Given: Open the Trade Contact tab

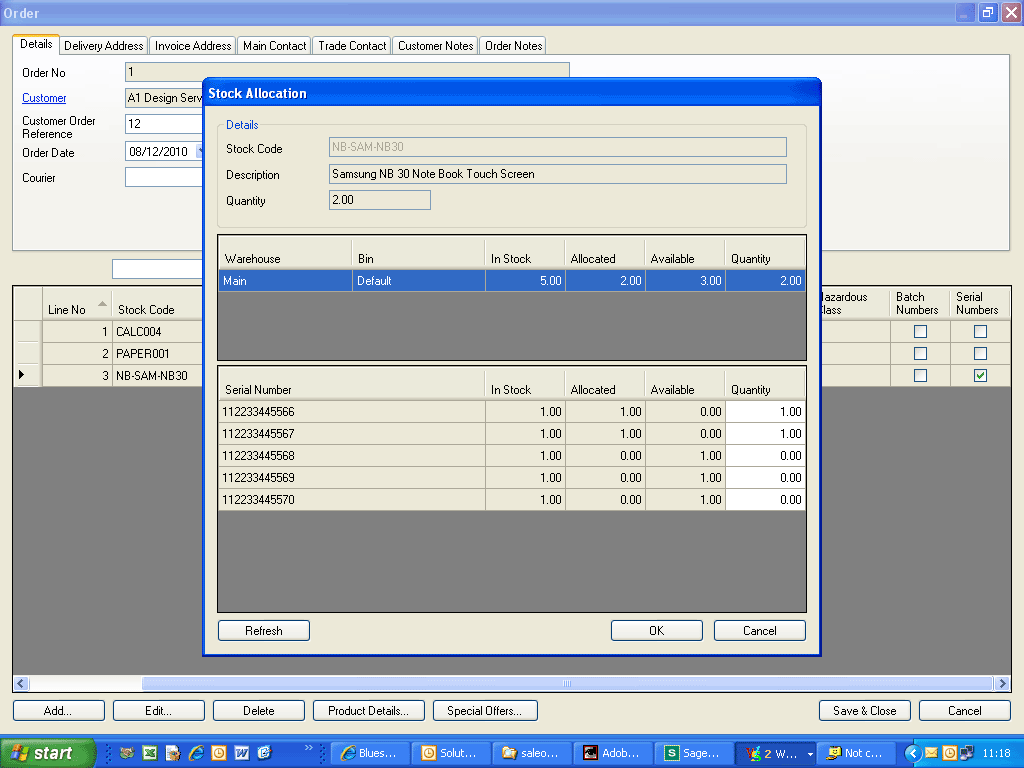Looking at the screenshot, I should (352, 46).
